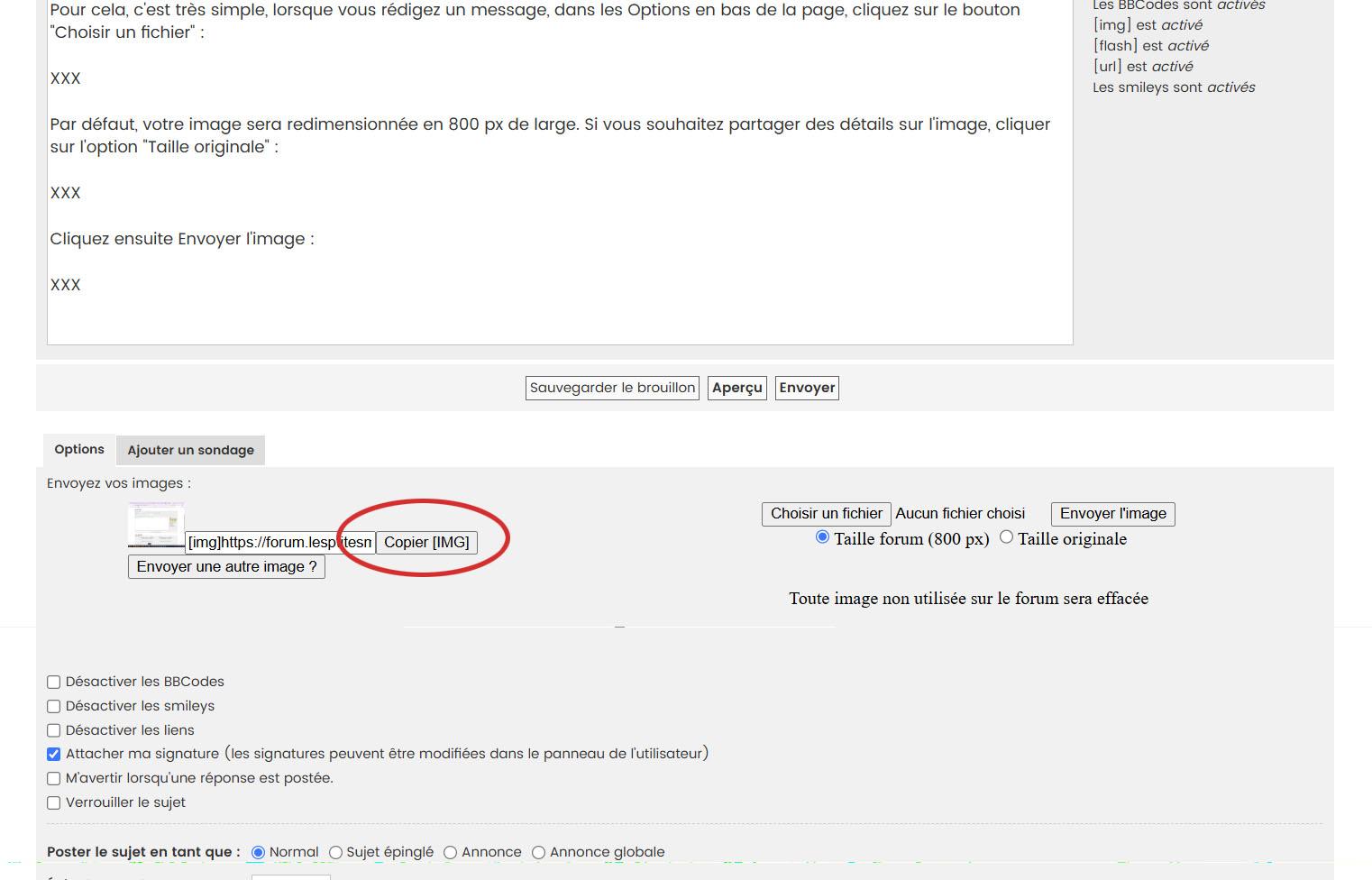
Task: Enable Désactiver les smileys checkbox
Action: coord(54,706)
